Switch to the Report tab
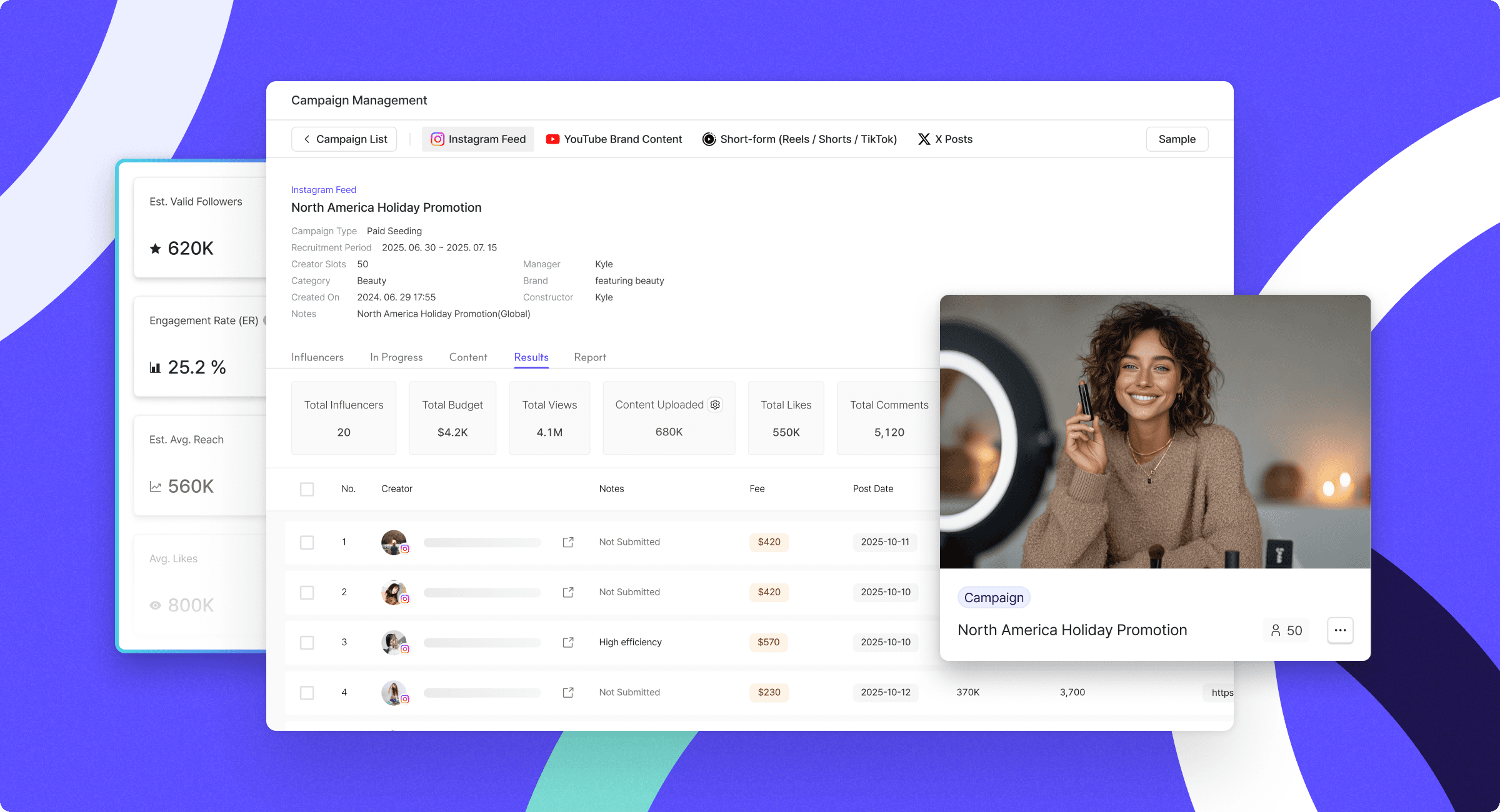This screenshot has height=812, width=1500. 589,357
